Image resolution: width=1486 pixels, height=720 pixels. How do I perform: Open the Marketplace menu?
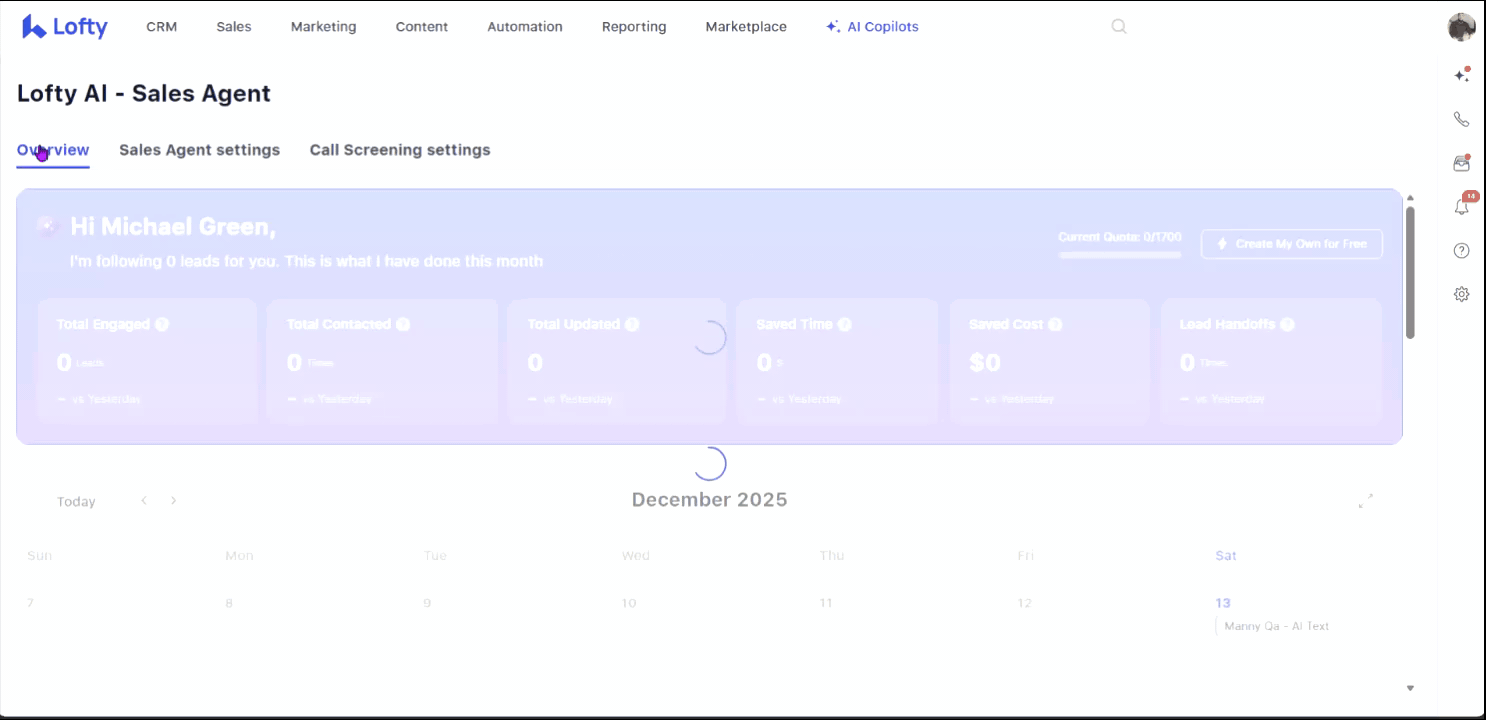click(x=745, y=27)
